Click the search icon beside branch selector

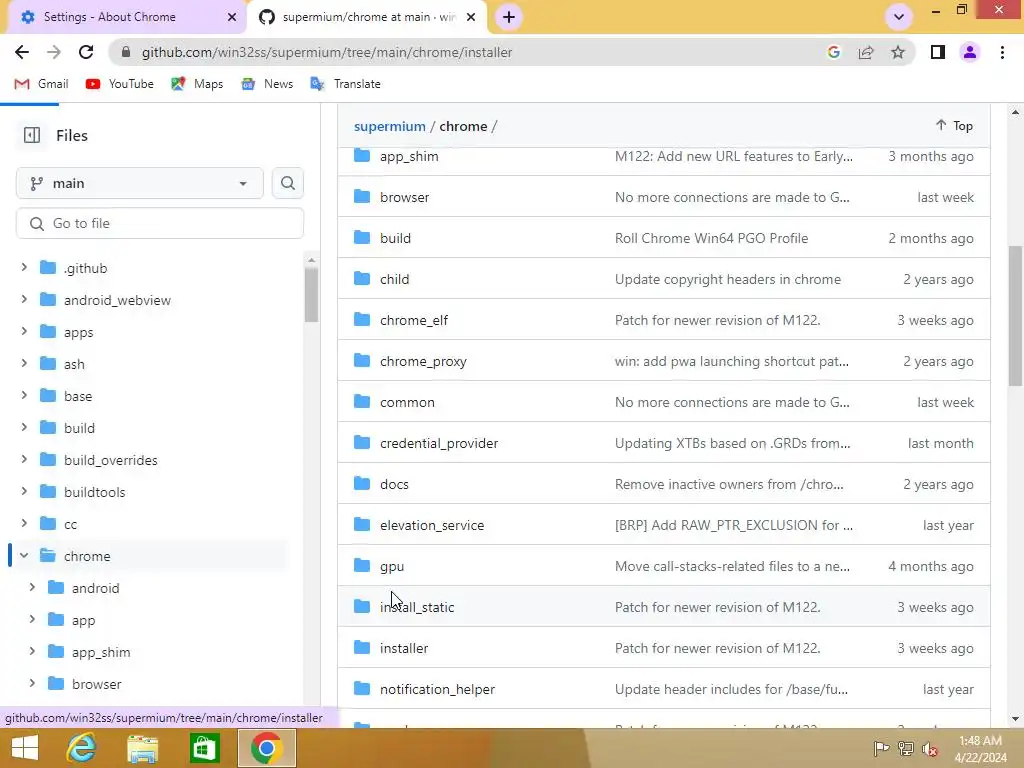click(x=287, y=184)
